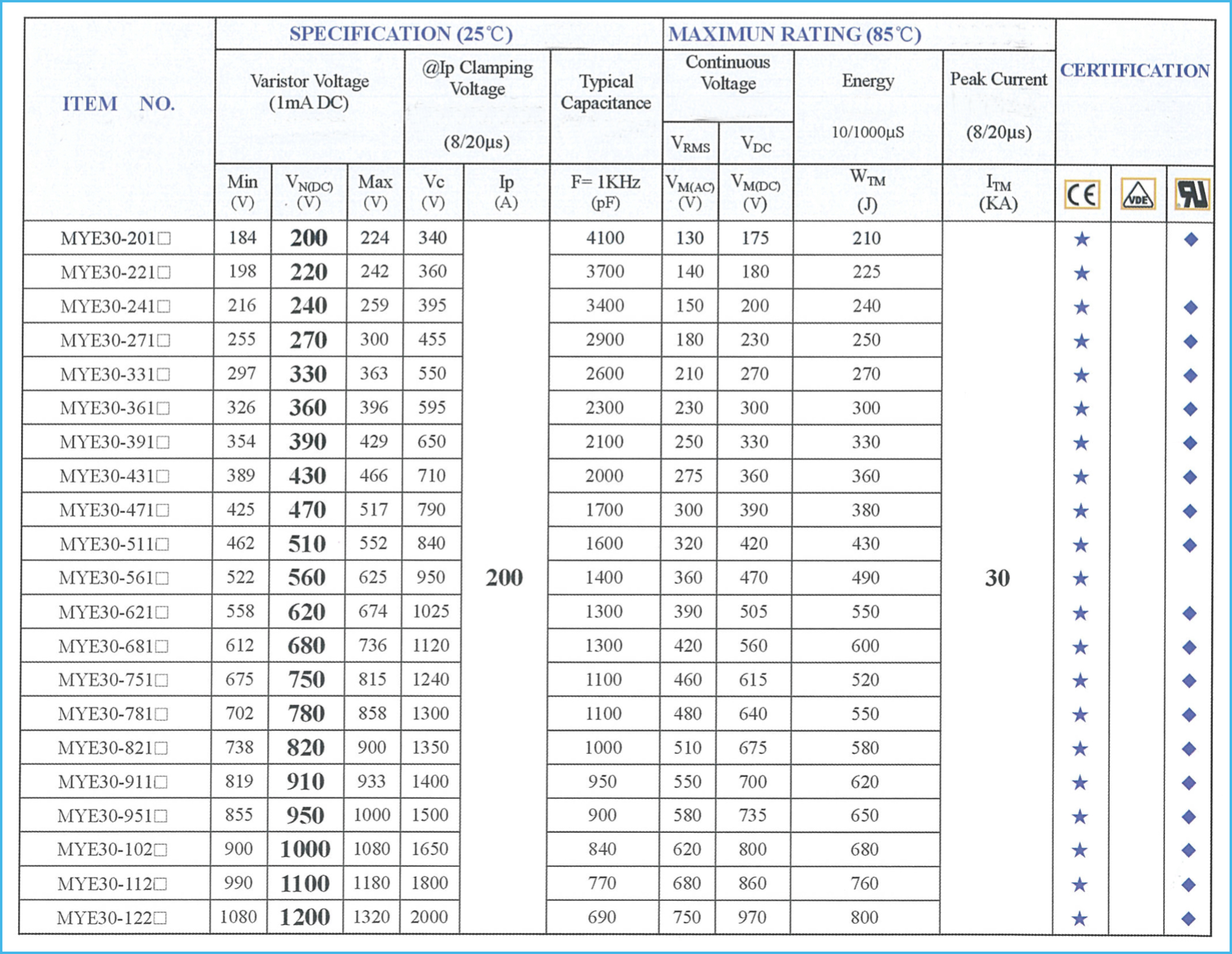Click the checkbox square after MYE30-471
Image resolution: width=1232 pixels, height=954 pixels.
click(x=163, y=511)
